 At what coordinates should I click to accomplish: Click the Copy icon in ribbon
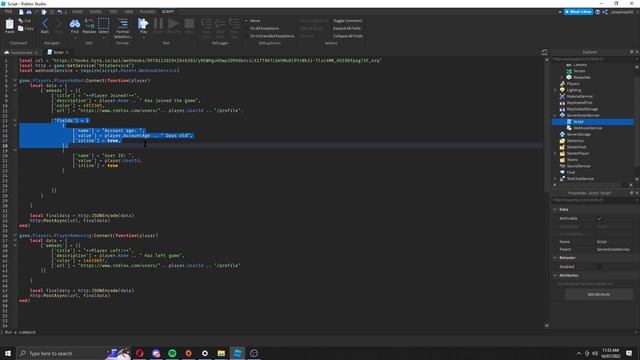pos(26,29)
